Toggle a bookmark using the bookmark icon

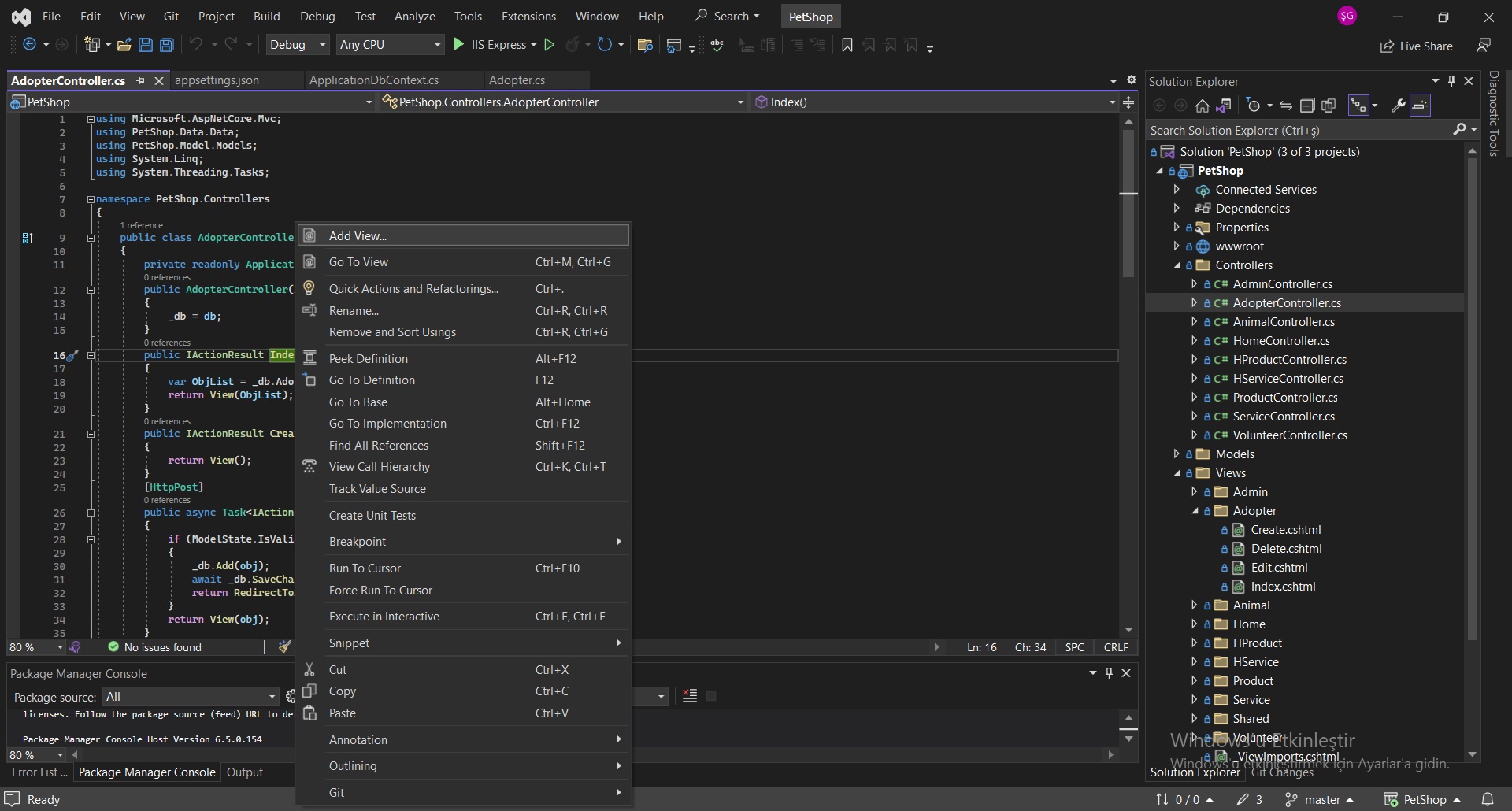coord(847,45)
